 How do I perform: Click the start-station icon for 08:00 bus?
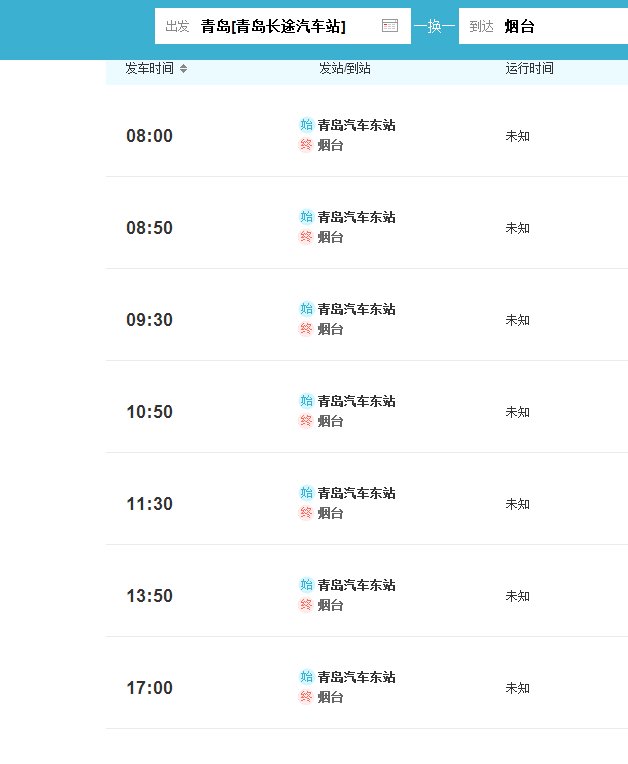point(306,125)
